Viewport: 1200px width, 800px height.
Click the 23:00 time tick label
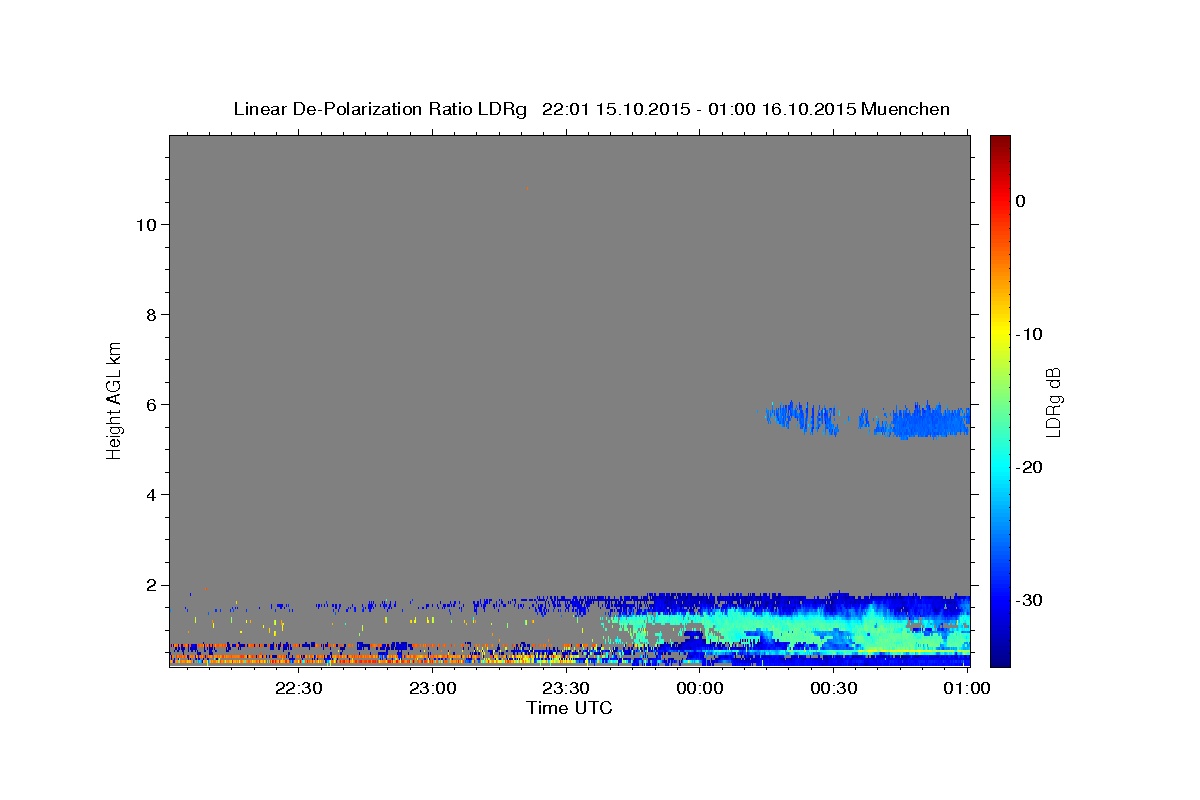click(x=432, y=688)
